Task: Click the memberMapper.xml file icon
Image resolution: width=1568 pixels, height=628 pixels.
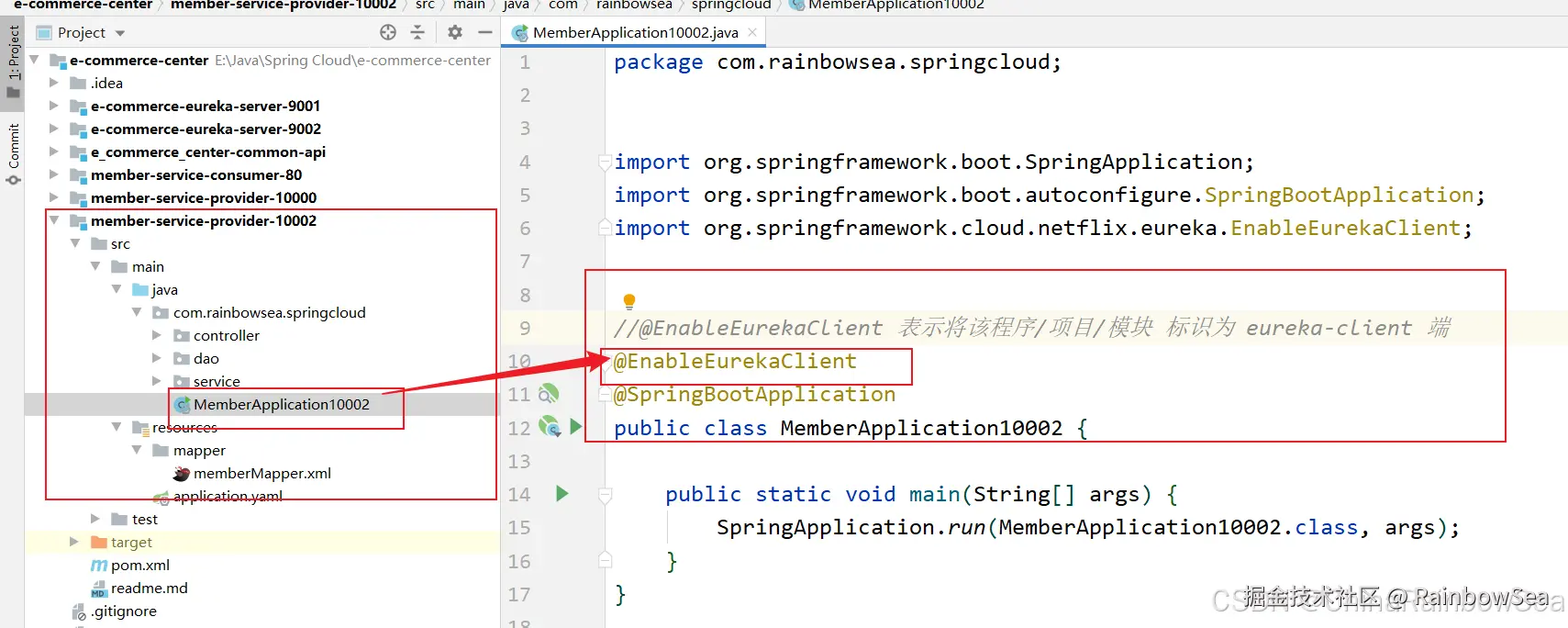Action: [182, 474]
